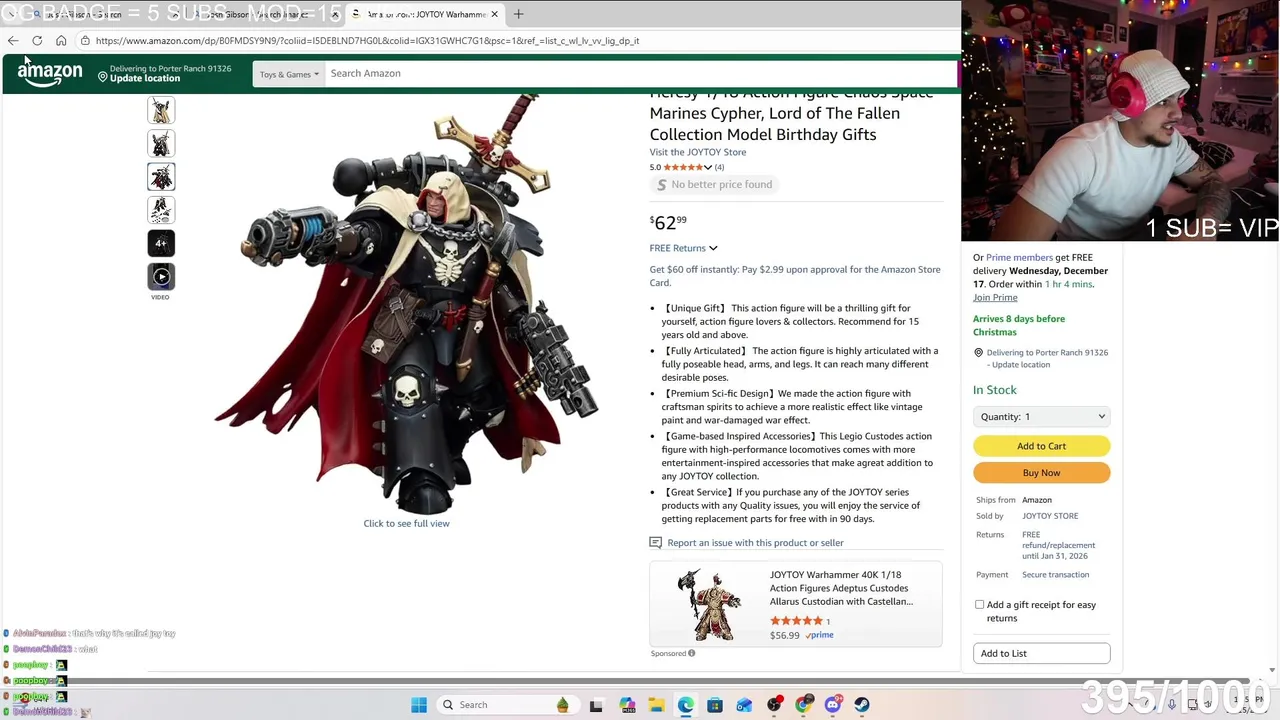
Task: Click the Buy Now button
Action: click(x=1042, y=473)
